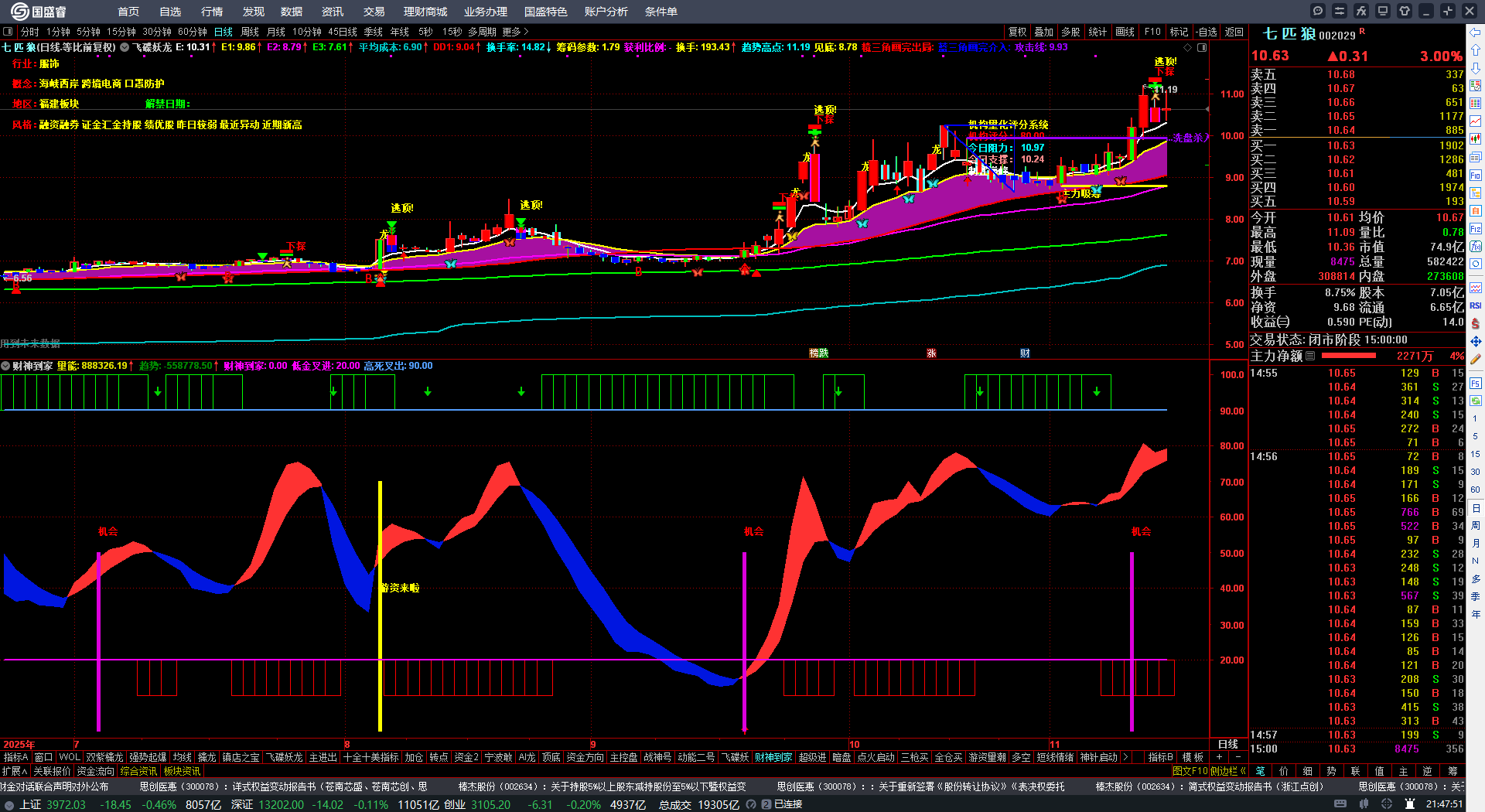Open the 交易 menu

point(374,12)
